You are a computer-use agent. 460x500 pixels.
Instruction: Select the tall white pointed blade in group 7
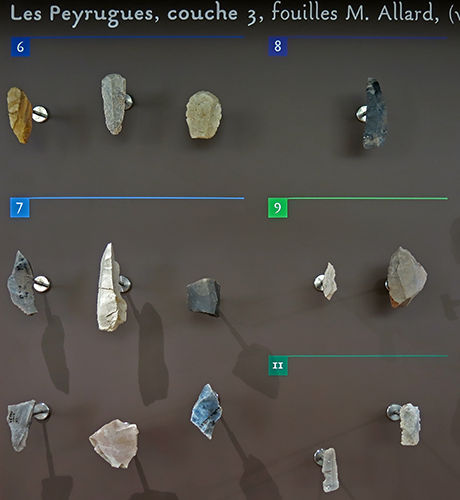[111, 288]
